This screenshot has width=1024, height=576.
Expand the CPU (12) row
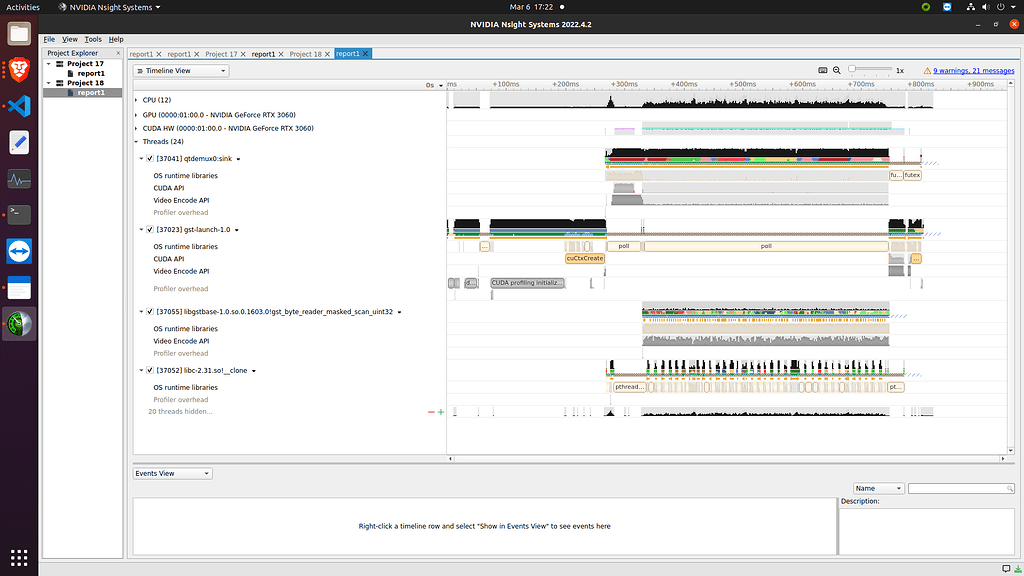(x=136, y=100)
